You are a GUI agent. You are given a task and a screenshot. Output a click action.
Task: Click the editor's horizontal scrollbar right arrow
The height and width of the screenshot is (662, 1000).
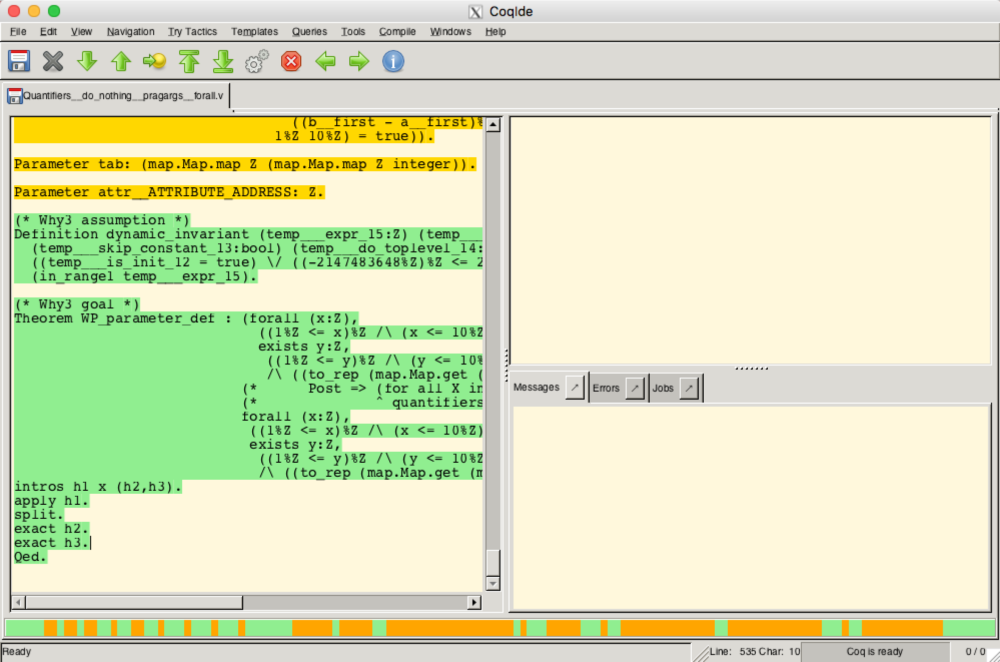(x=474, y=602)
